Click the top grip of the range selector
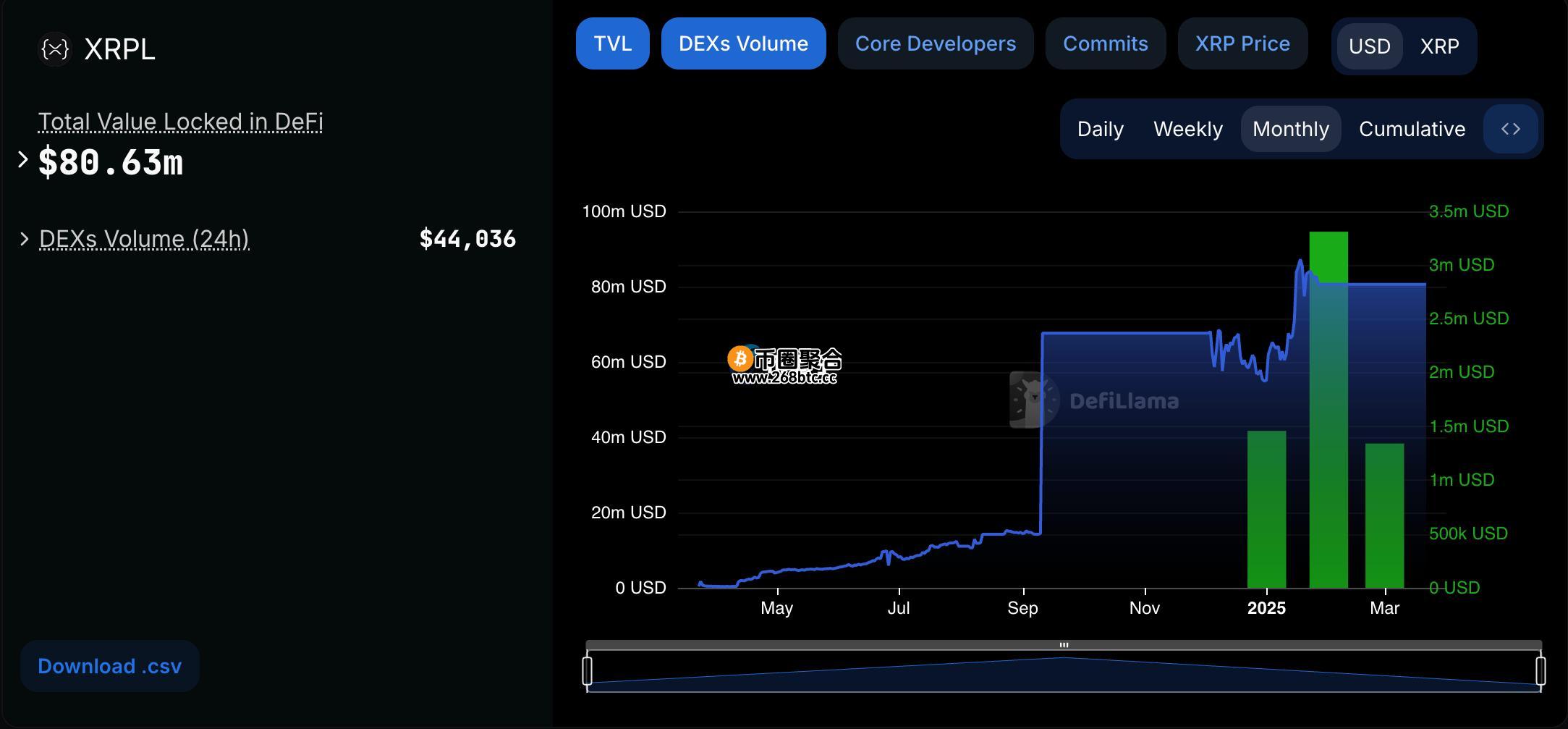Image resolution: width=1568 pixels, height=729 pixels. 1064,644
